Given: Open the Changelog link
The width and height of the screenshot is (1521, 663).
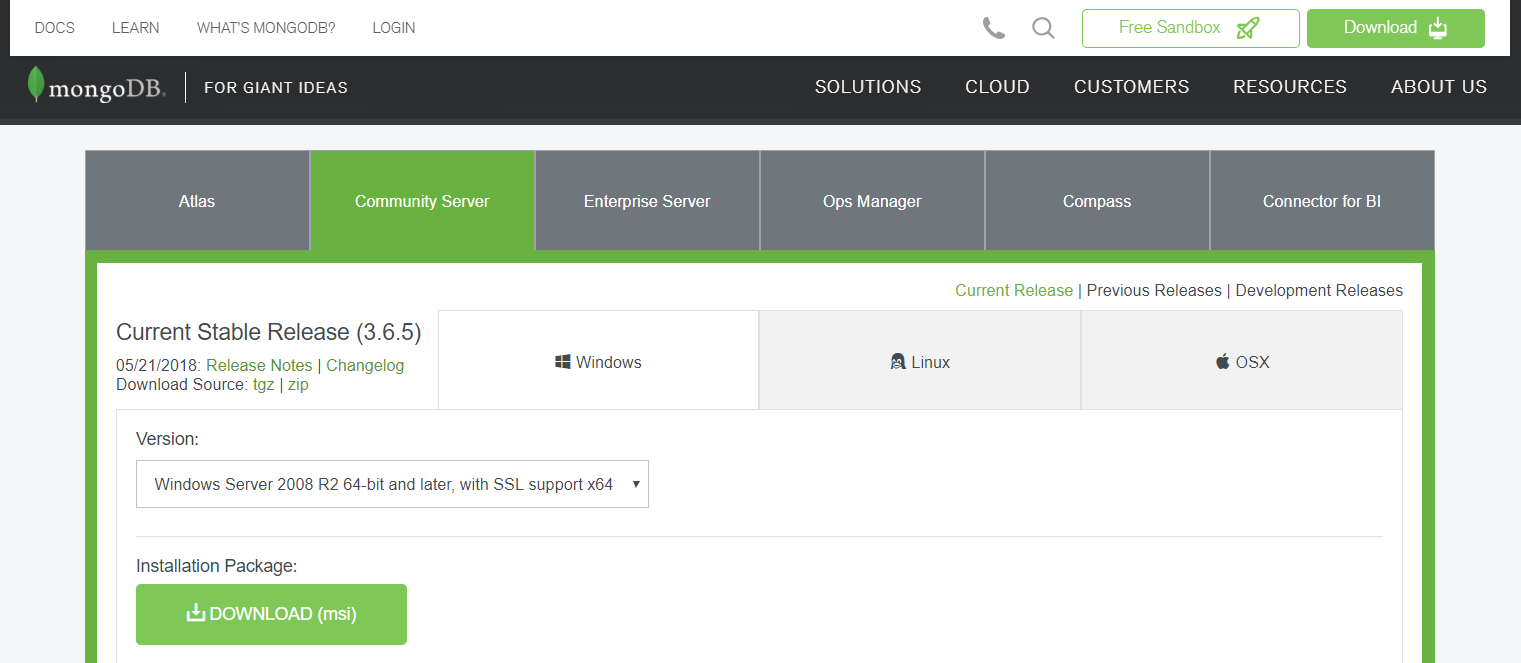Looking at the screenshot, I should click(365, 365).
